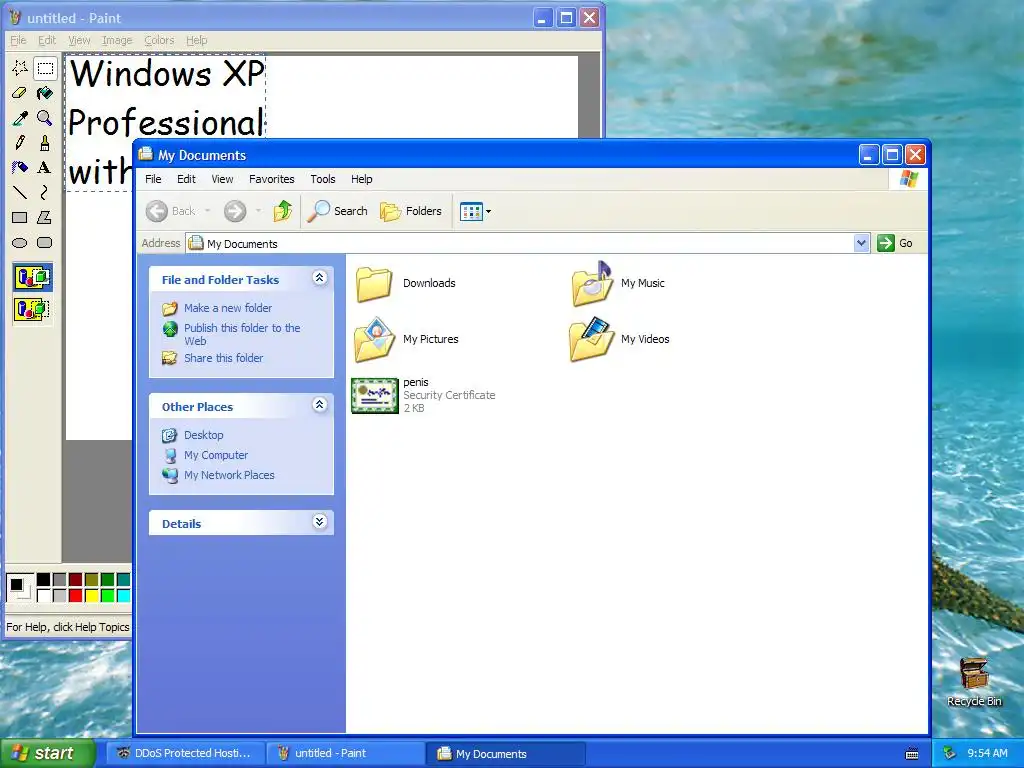Select the Ellipse tool in Paint
Viewport: 1024px width, 768px height.
(20, 243)
